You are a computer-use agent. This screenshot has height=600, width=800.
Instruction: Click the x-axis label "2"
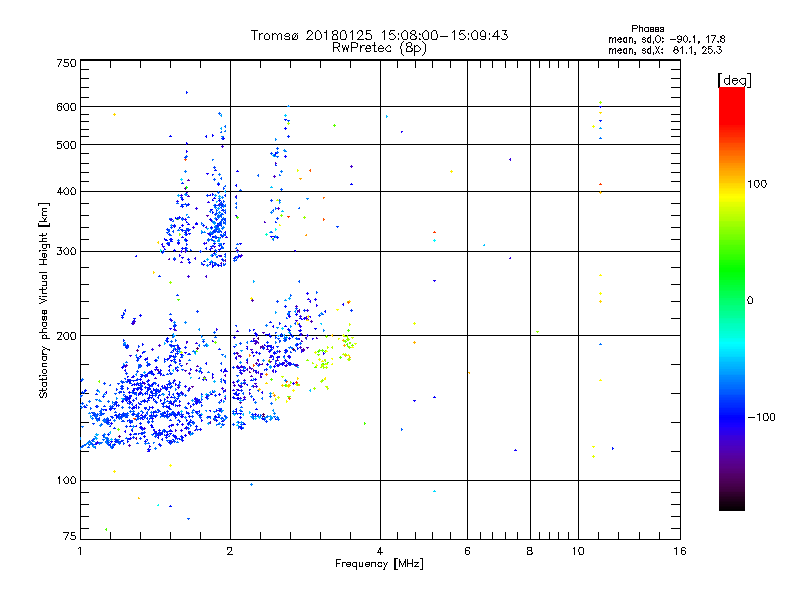coord(230,551)
